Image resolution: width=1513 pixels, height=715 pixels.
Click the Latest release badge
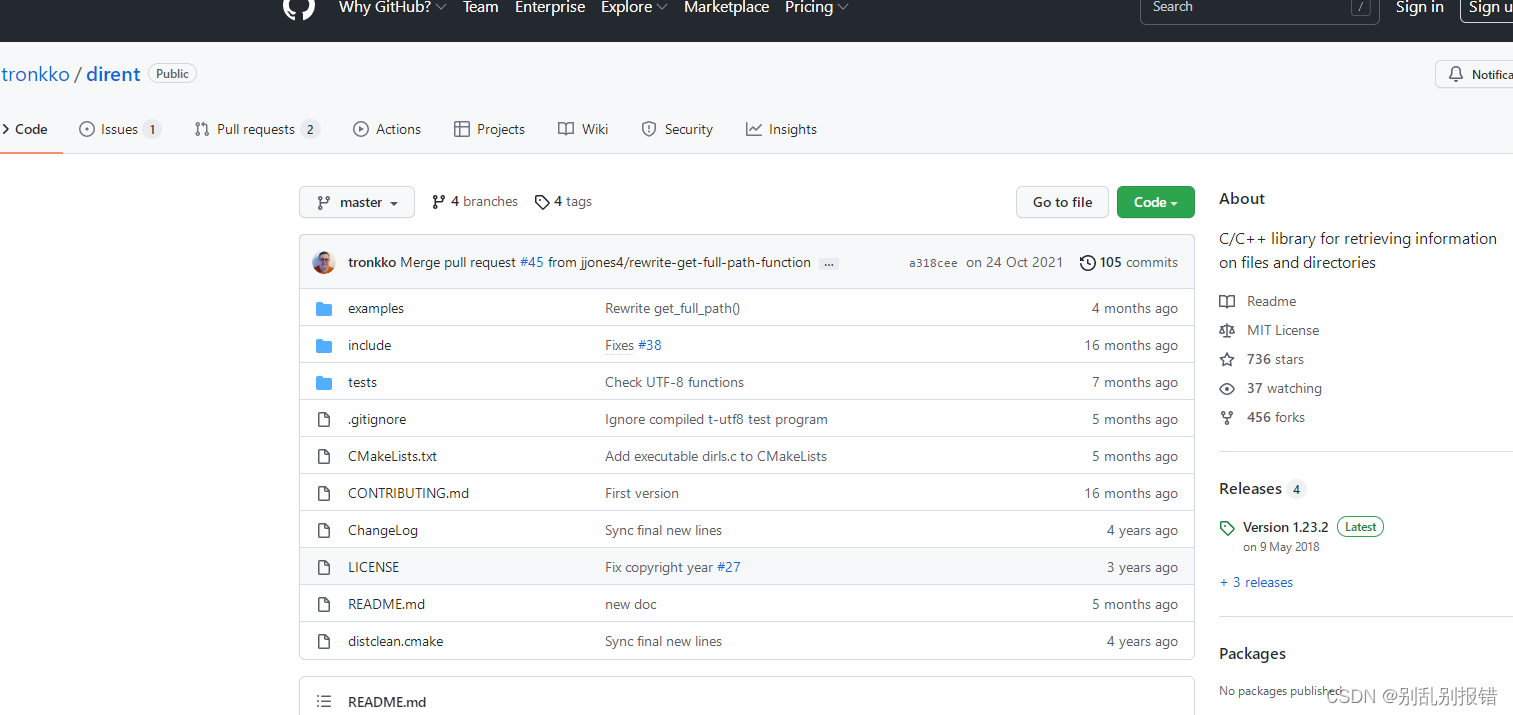click(1360, 527)
